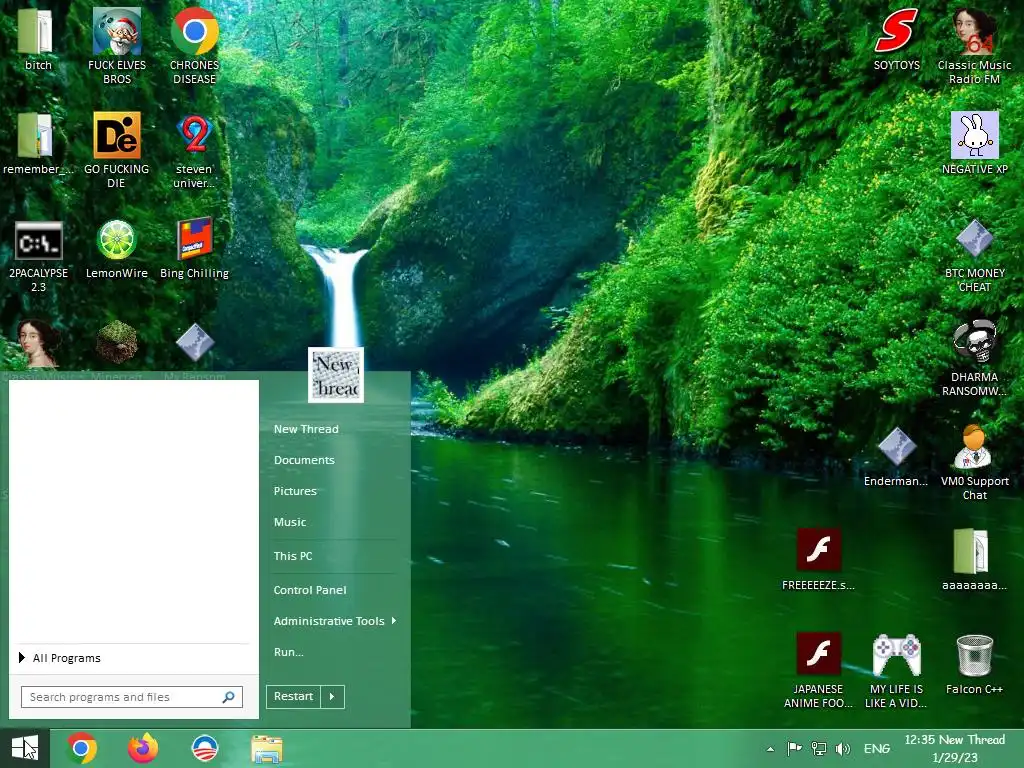The height and width of the screenshot is (768, 1024).
Task: Open This PC from the Start menu
Action: tap(293, 556)
